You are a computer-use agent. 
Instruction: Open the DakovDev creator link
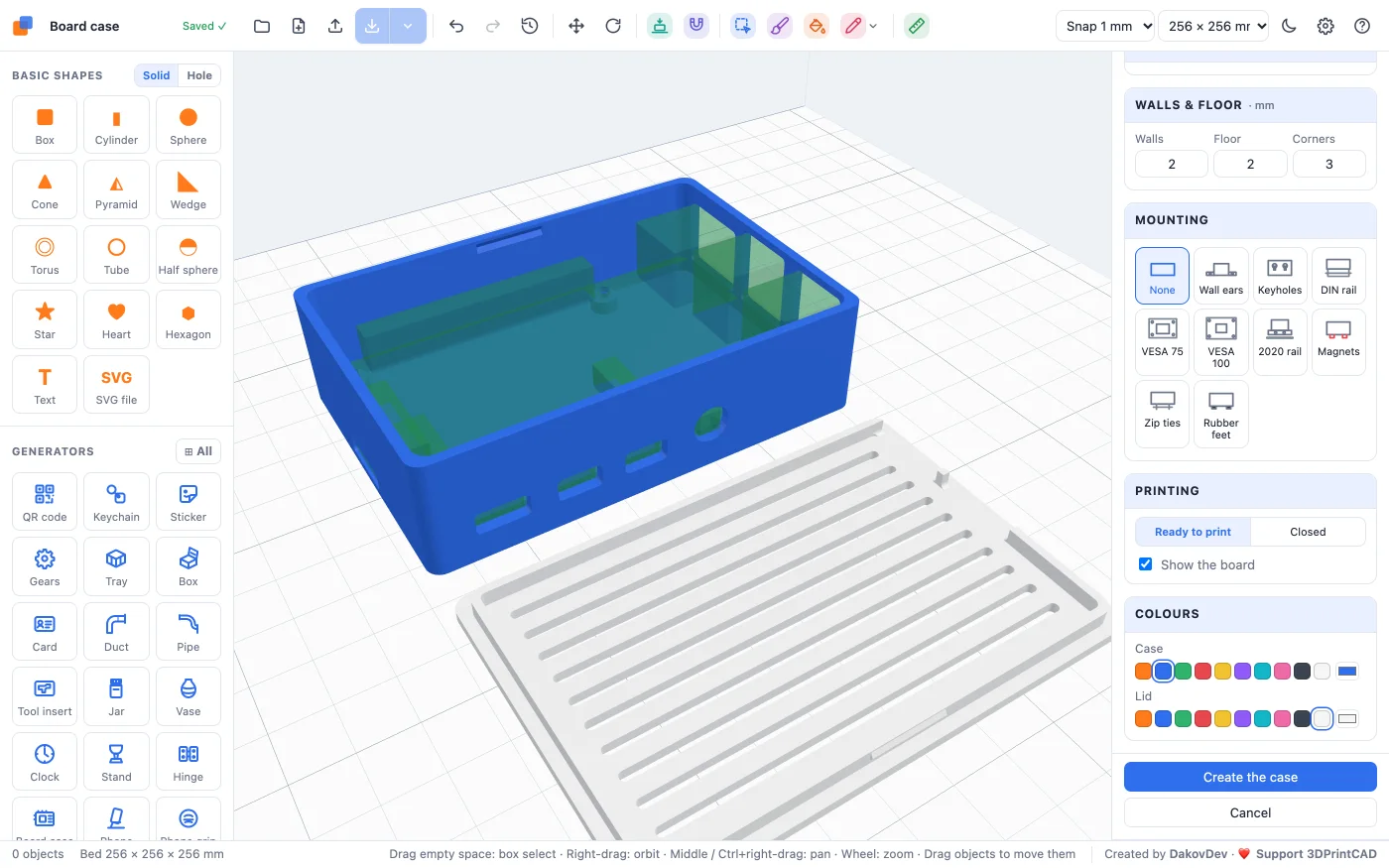click(1199, 854)
